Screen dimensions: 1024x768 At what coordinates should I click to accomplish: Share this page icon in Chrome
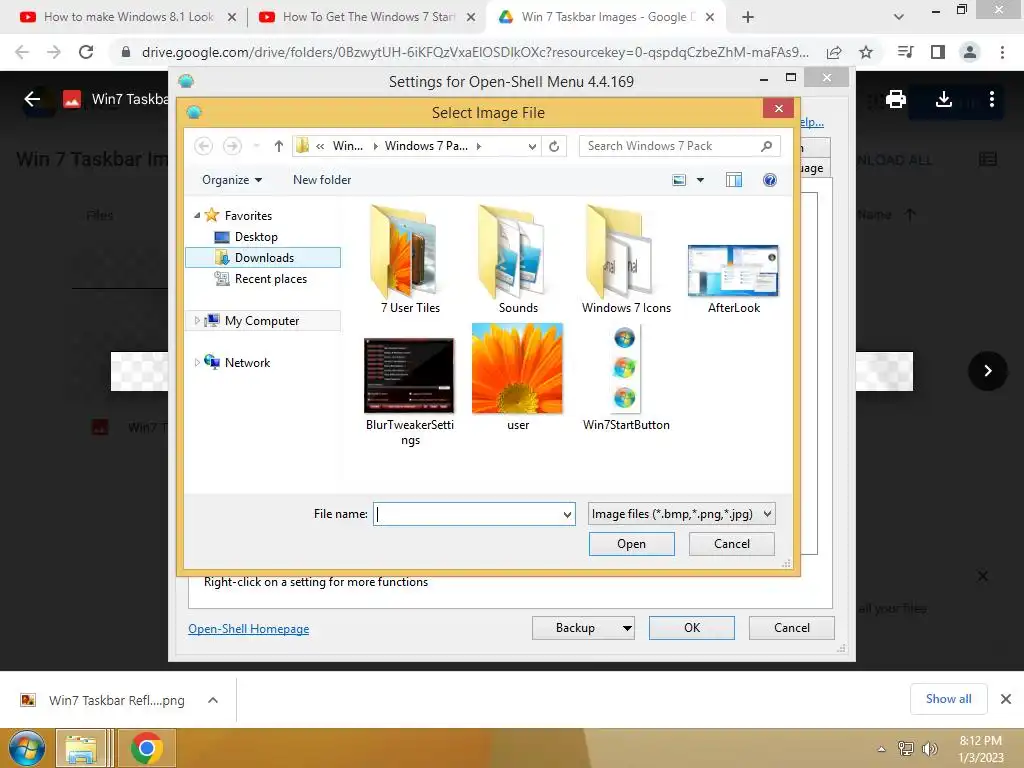(x=833, y=52)
